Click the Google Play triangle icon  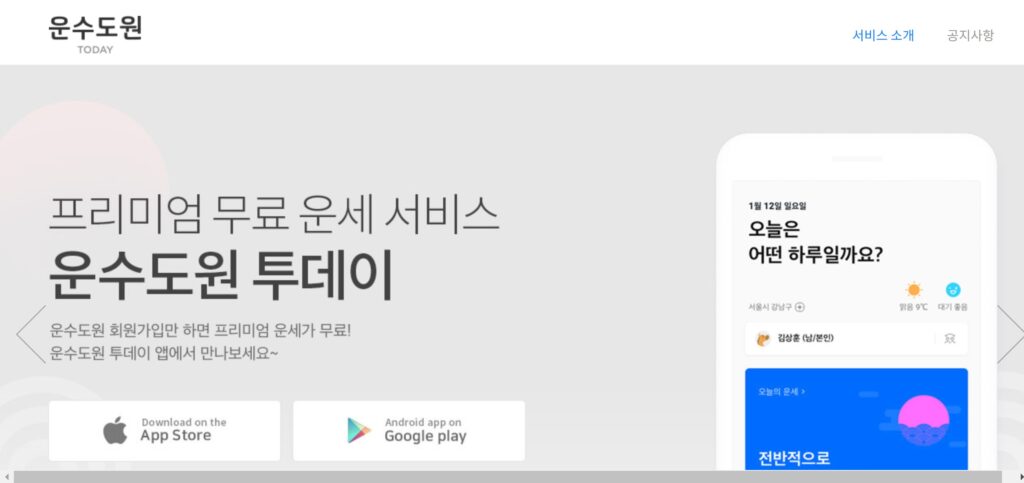[359, 431]
